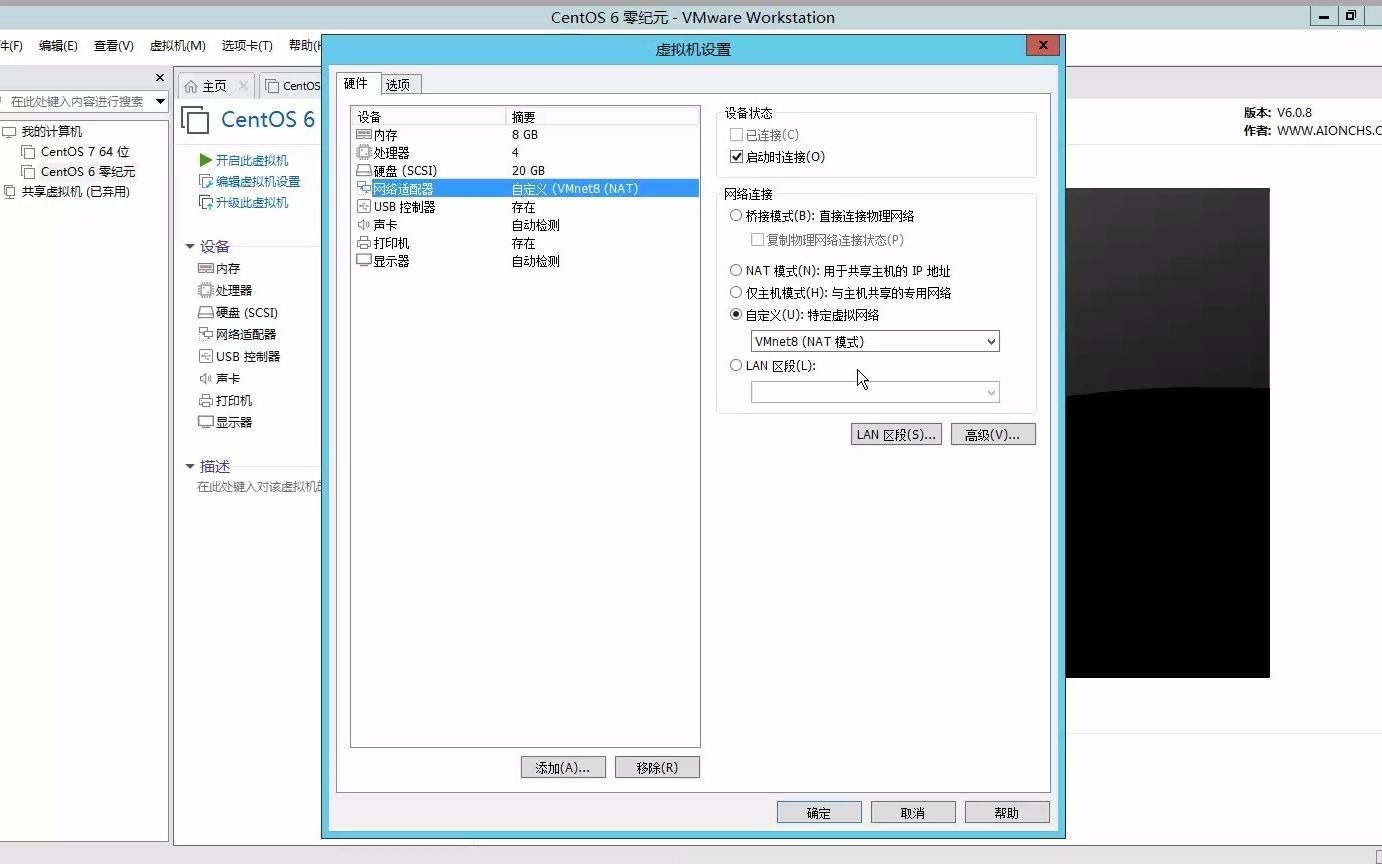Viewport: 1382px width, 864px height.
Task: Click the green play icon to power on the VM
Action: tap(206, 160)
